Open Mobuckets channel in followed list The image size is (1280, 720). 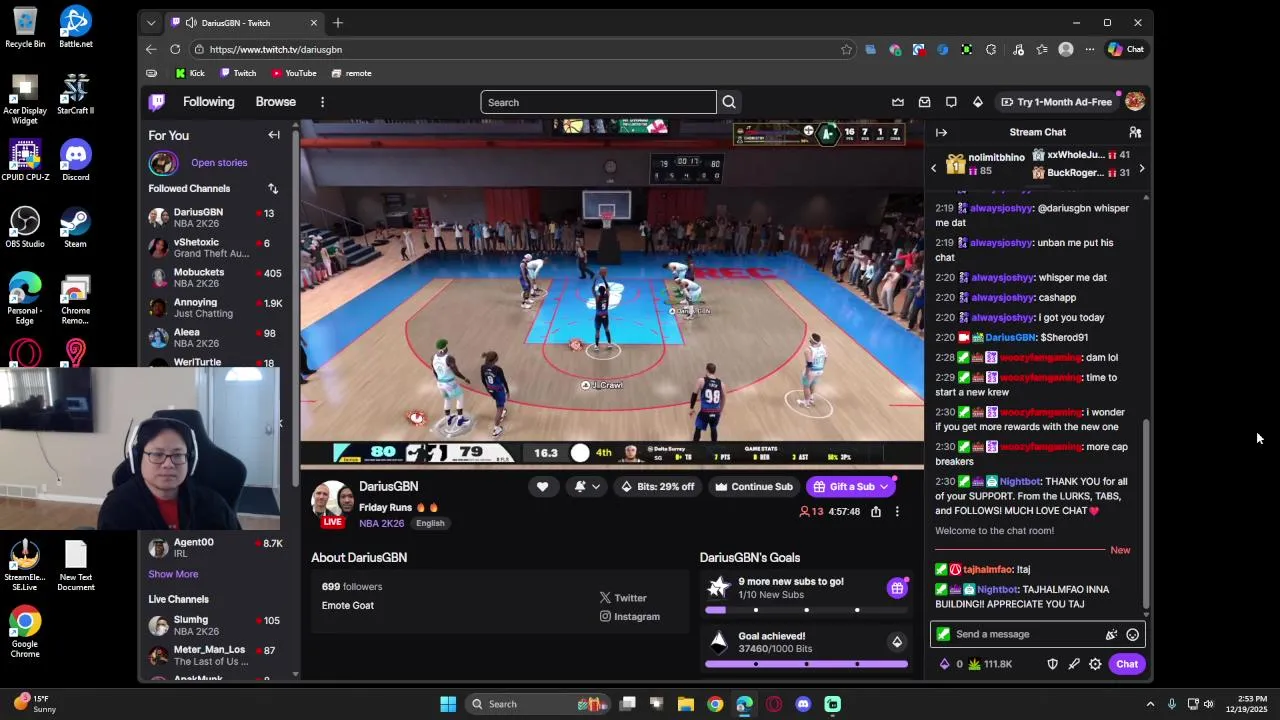click(216, 278)
